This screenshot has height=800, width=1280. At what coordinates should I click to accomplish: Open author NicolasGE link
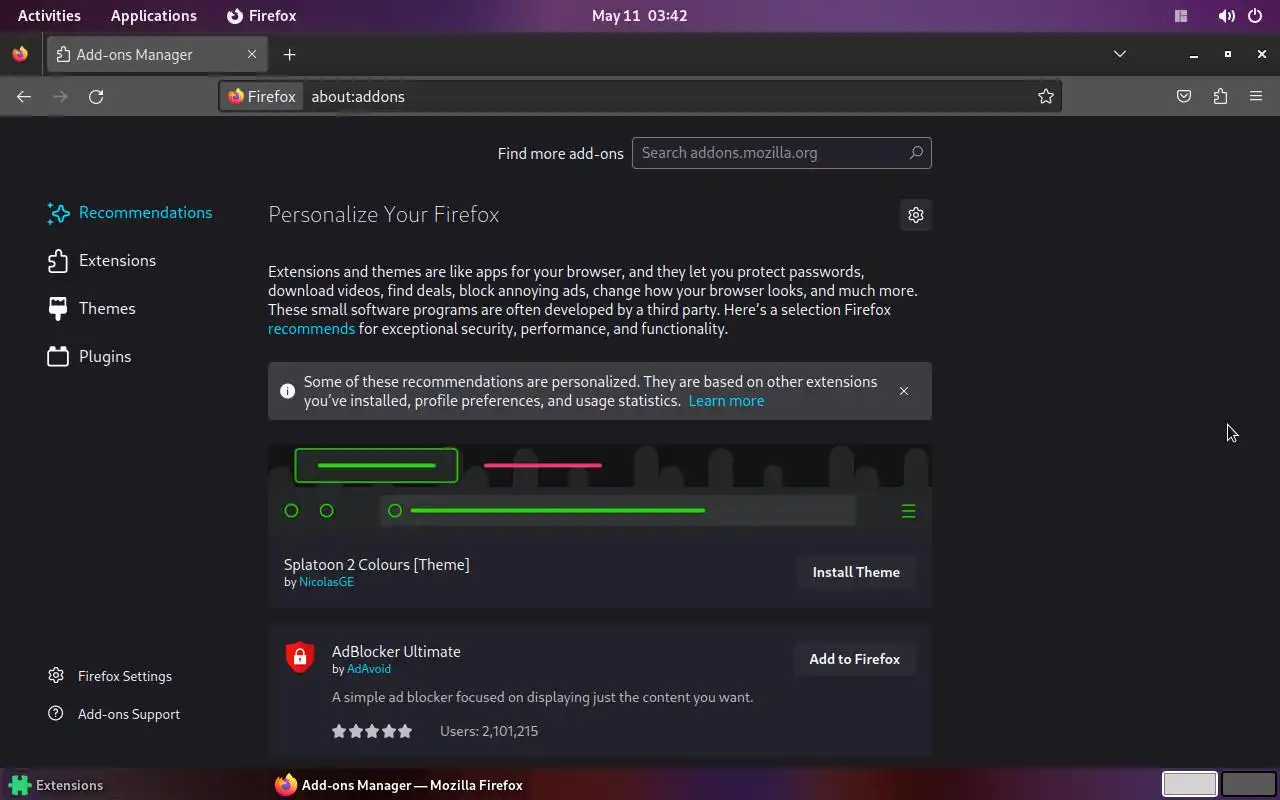326,582
